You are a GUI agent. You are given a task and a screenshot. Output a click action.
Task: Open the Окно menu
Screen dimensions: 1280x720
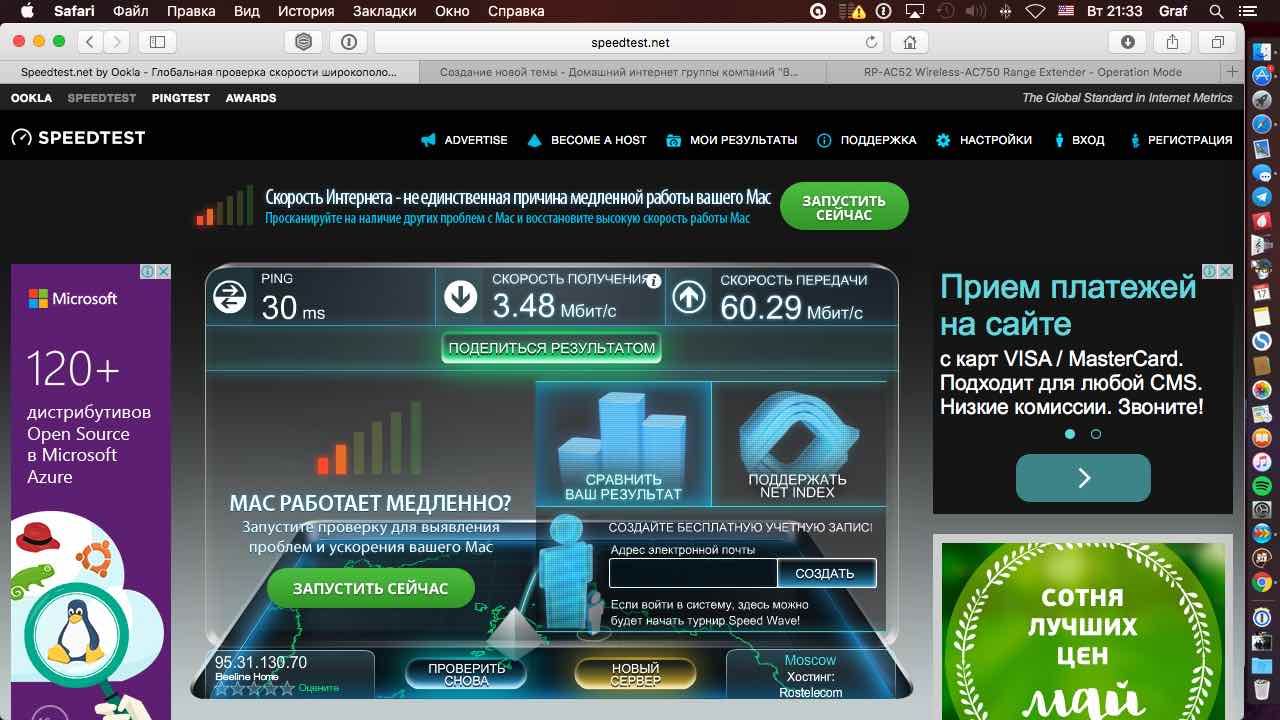[x=452, y=11]
